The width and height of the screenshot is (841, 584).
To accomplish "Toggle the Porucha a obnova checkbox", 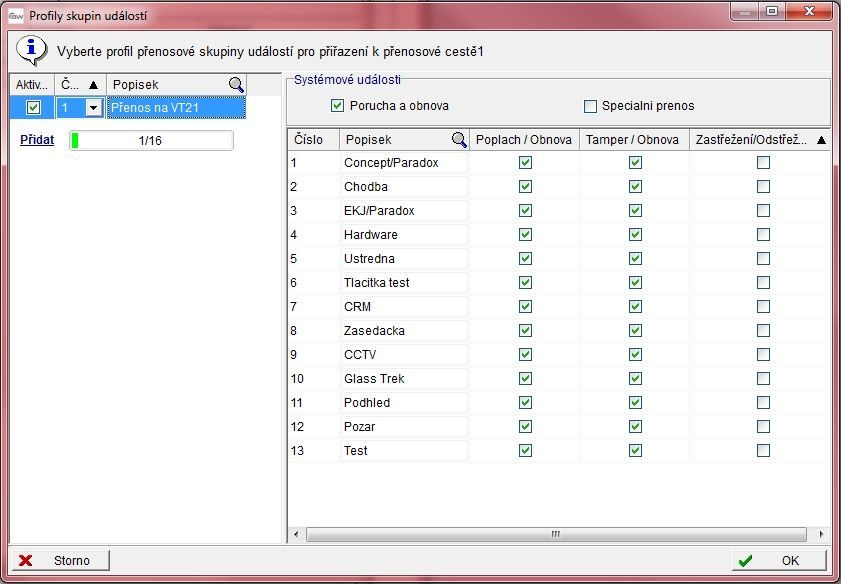I will (338, 106).
